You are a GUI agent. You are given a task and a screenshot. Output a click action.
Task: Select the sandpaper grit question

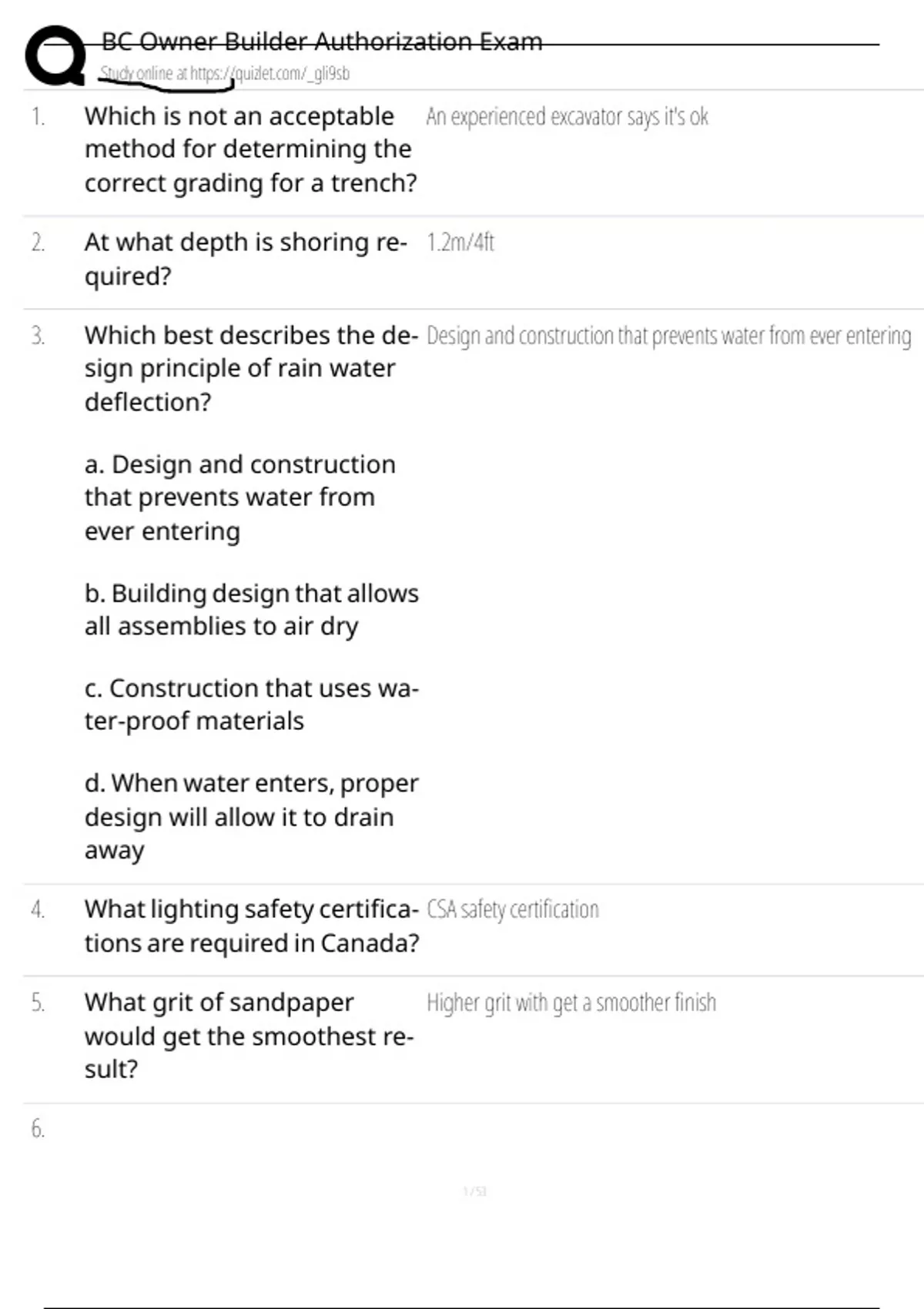249,1036
